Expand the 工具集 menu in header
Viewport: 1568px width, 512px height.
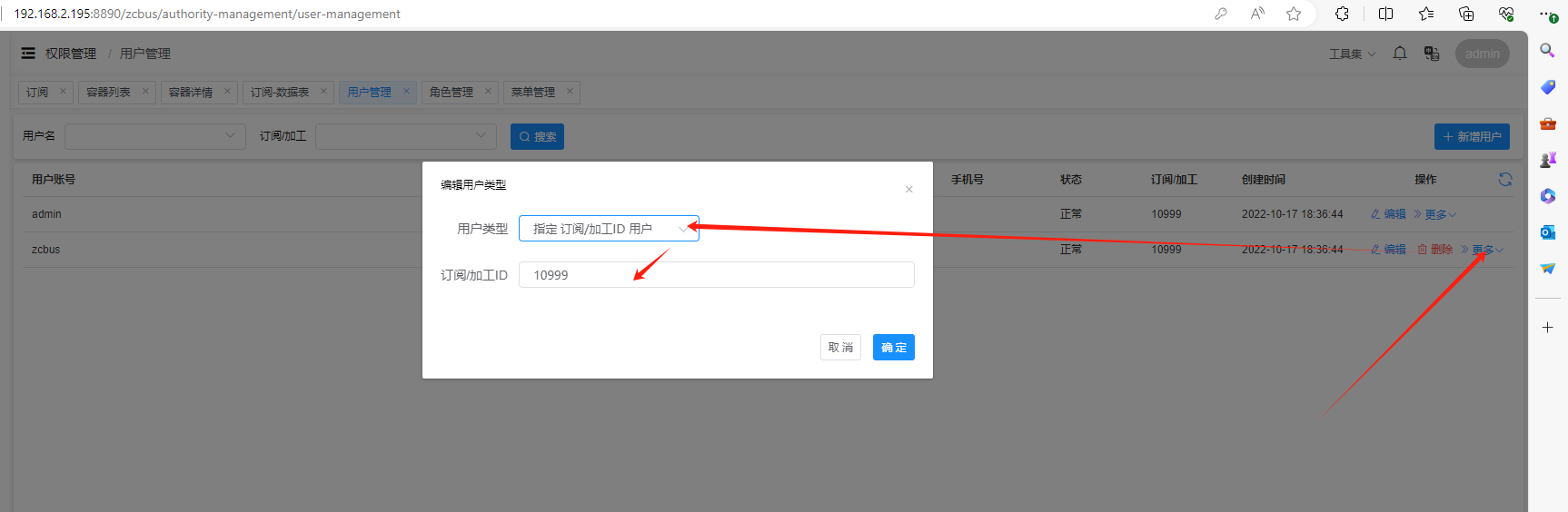(1352, 54)
